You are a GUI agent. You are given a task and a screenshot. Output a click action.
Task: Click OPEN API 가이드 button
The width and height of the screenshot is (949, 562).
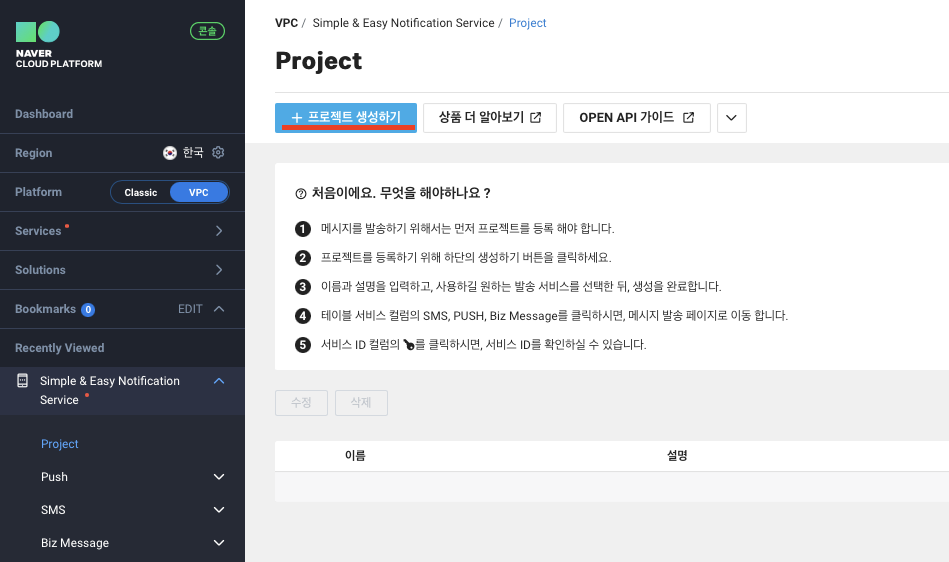(x=637, y=118)
